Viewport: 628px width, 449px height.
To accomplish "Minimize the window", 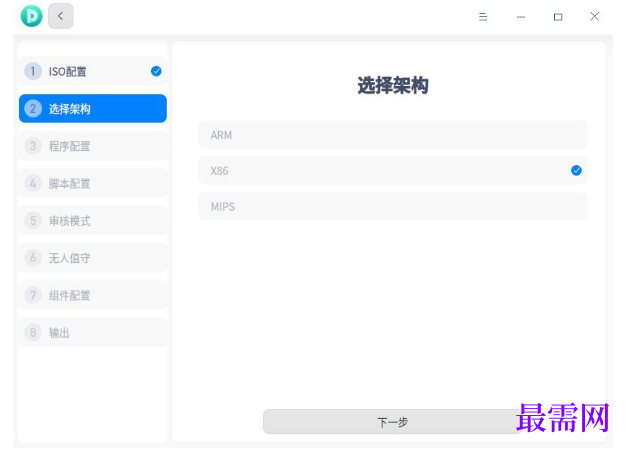I will tap(521, 17).
